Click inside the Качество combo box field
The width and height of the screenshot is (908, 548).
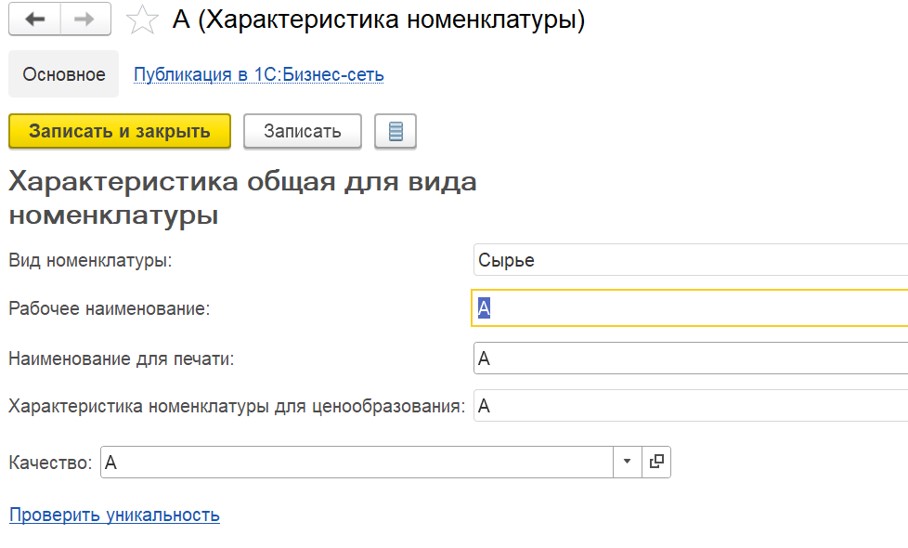[x=357, y=462]
